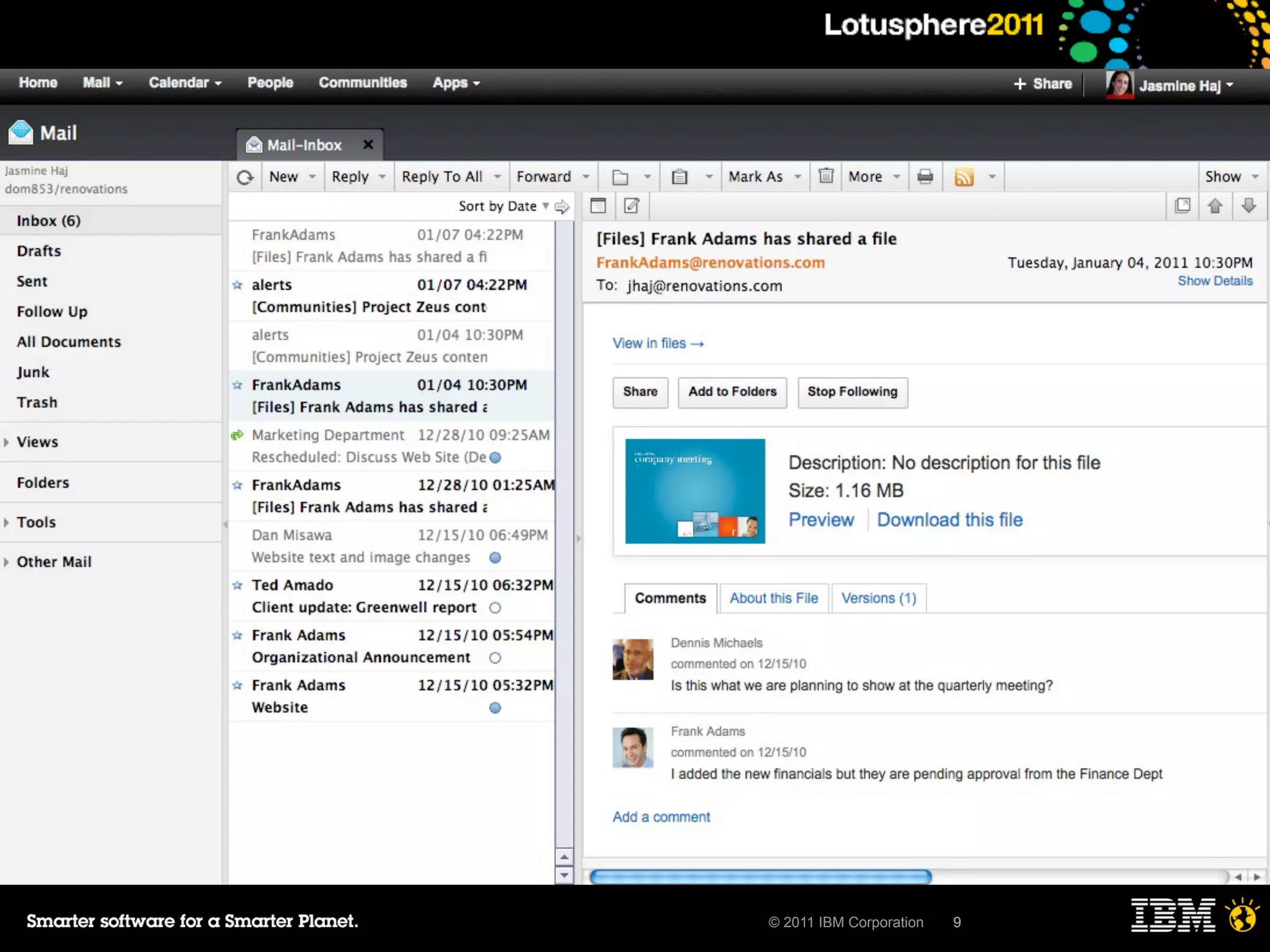Click Stop Following button
Image resolution: width=1270 pixels, height=952 pixels.
pyautogui.click(x=853, y=392)
